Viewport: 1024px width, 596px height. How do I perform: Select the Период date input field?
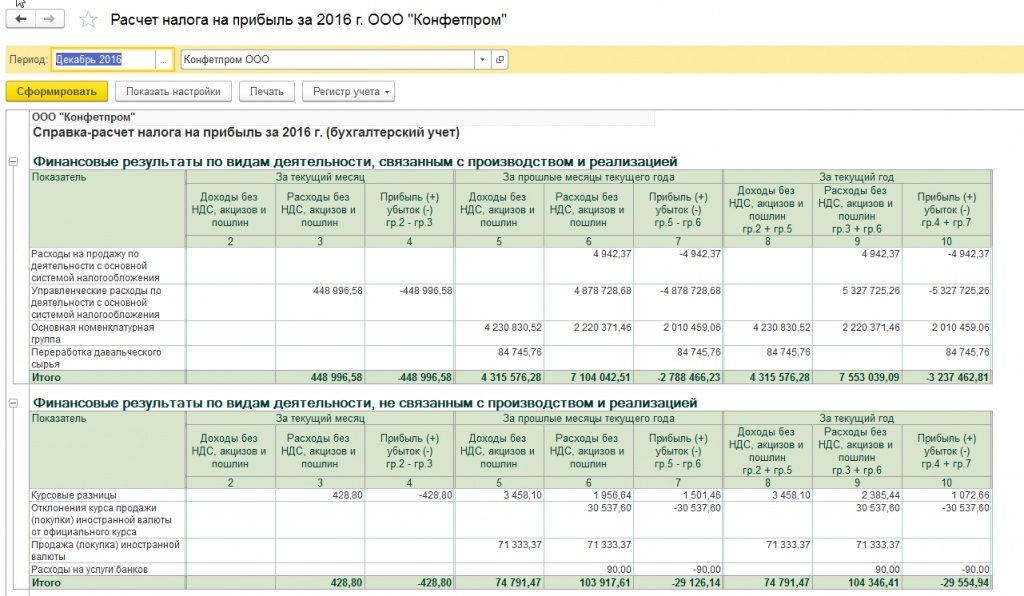tap(104, 59)
